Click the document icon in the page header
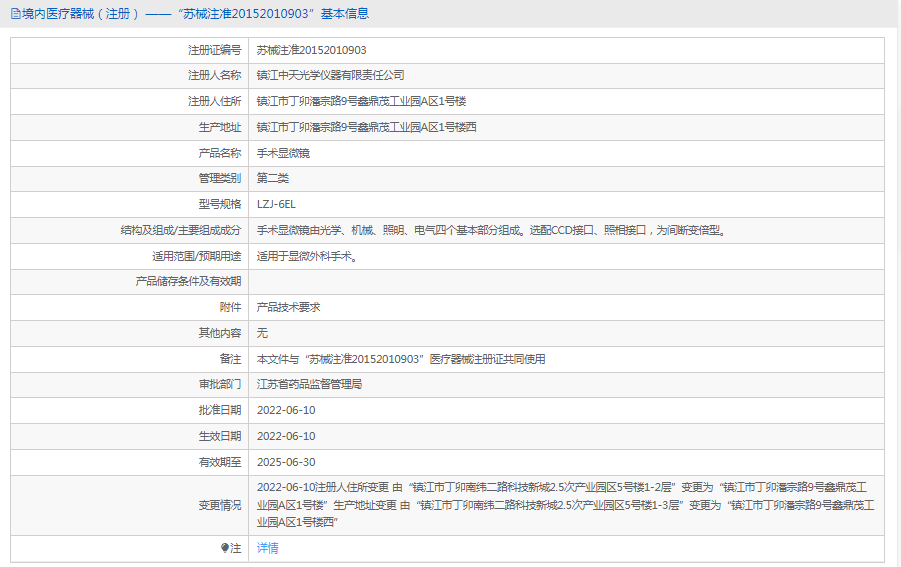Image resolution: width=901 pixels, height=567 pixels. (15, 14)
